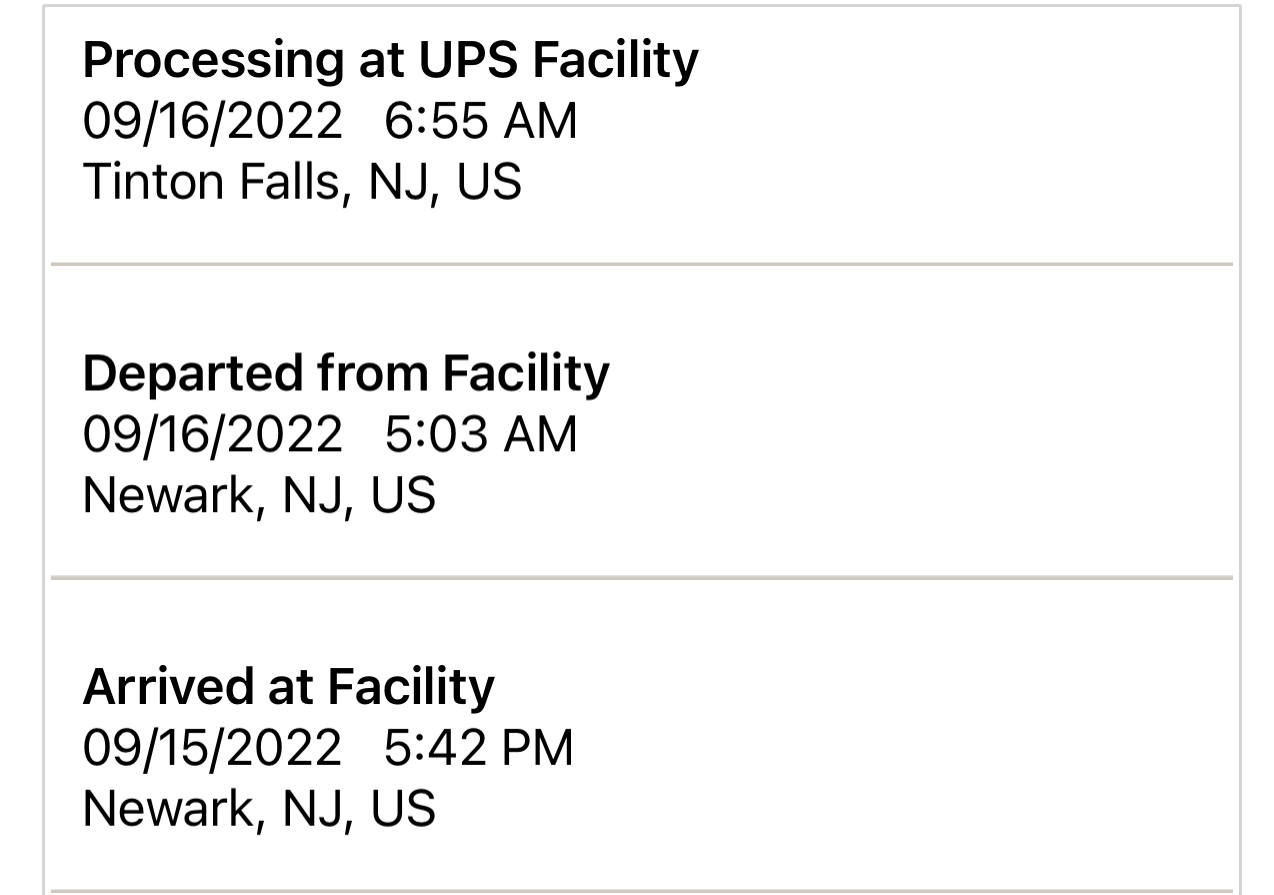Tap Newark location under Arrived at Facility
The height and width of the screenshot is (895, 1274).
point(259,809)
